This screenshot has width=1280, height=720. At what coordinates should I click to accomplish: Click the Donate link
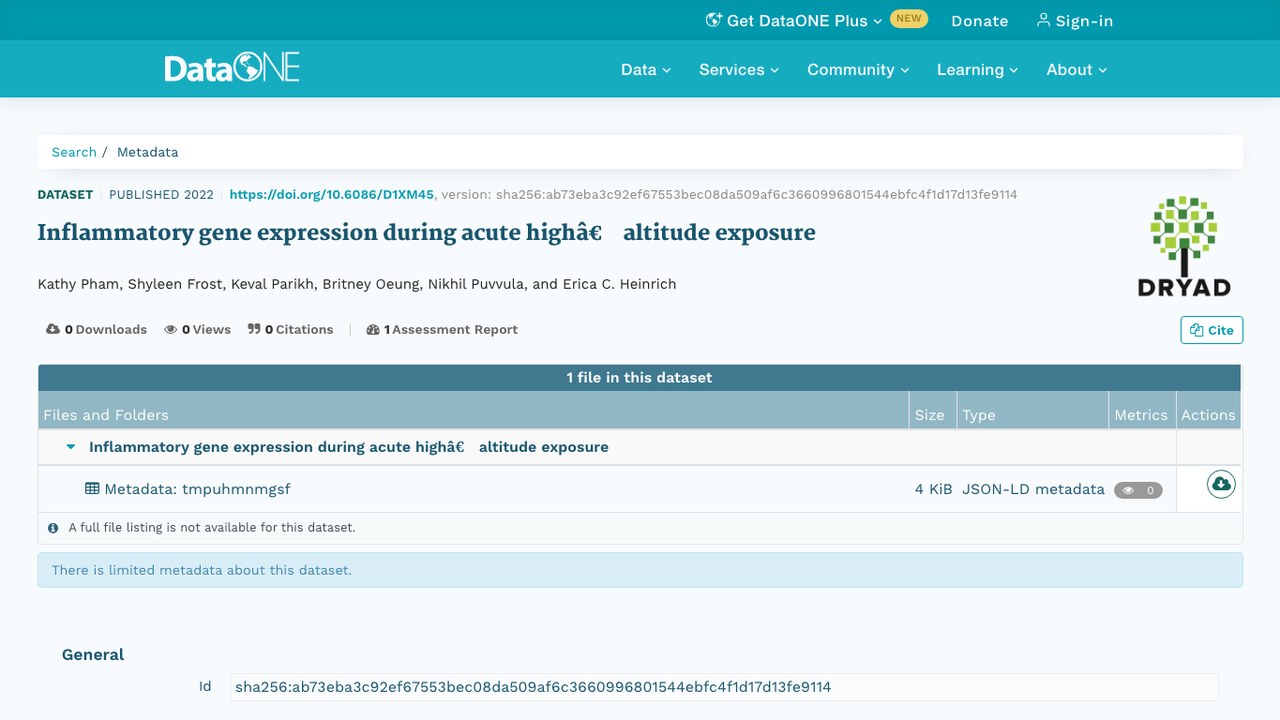pos(980,20)
